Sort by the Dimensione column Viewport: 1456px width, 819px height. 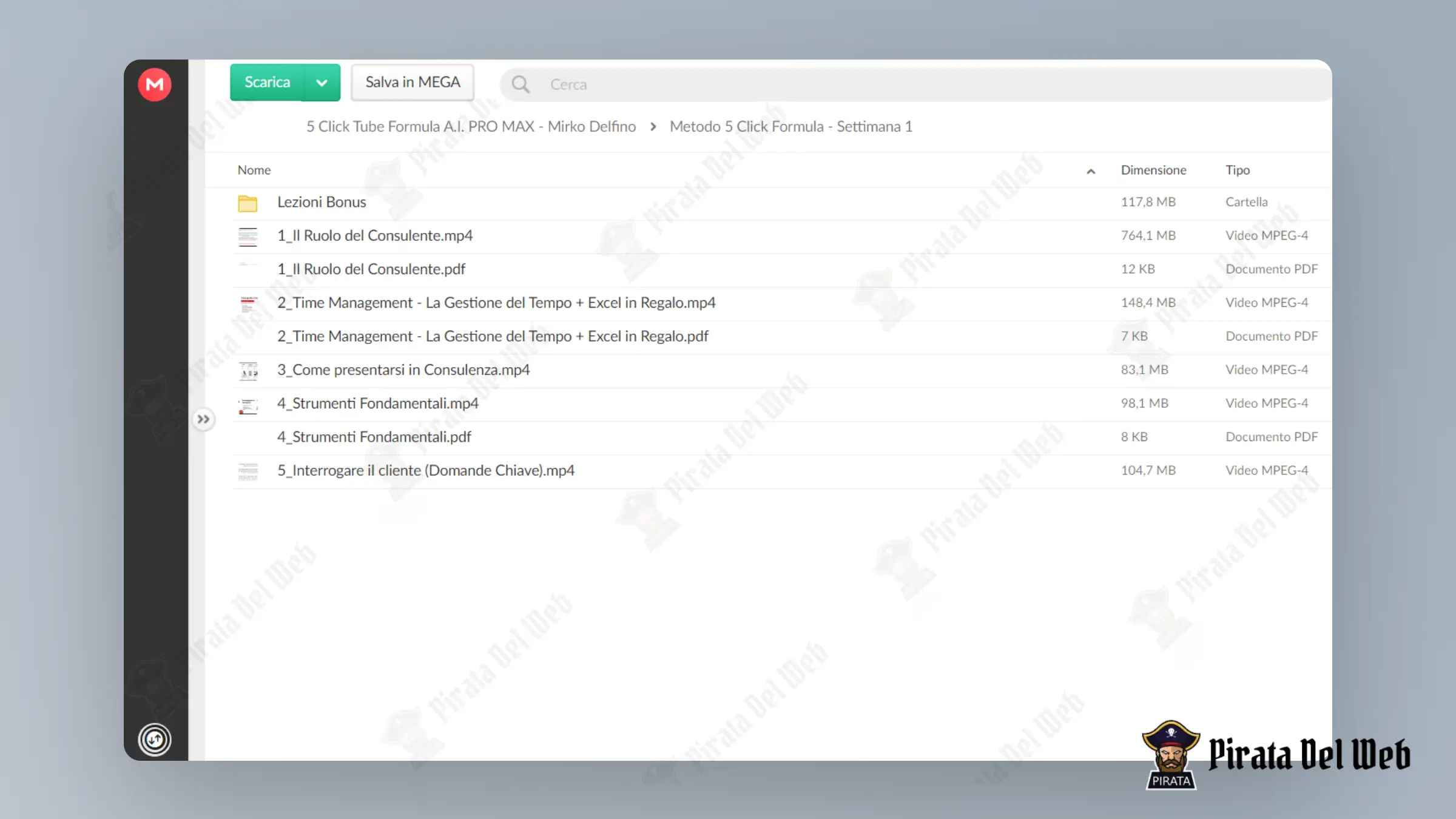(1153, 170)
